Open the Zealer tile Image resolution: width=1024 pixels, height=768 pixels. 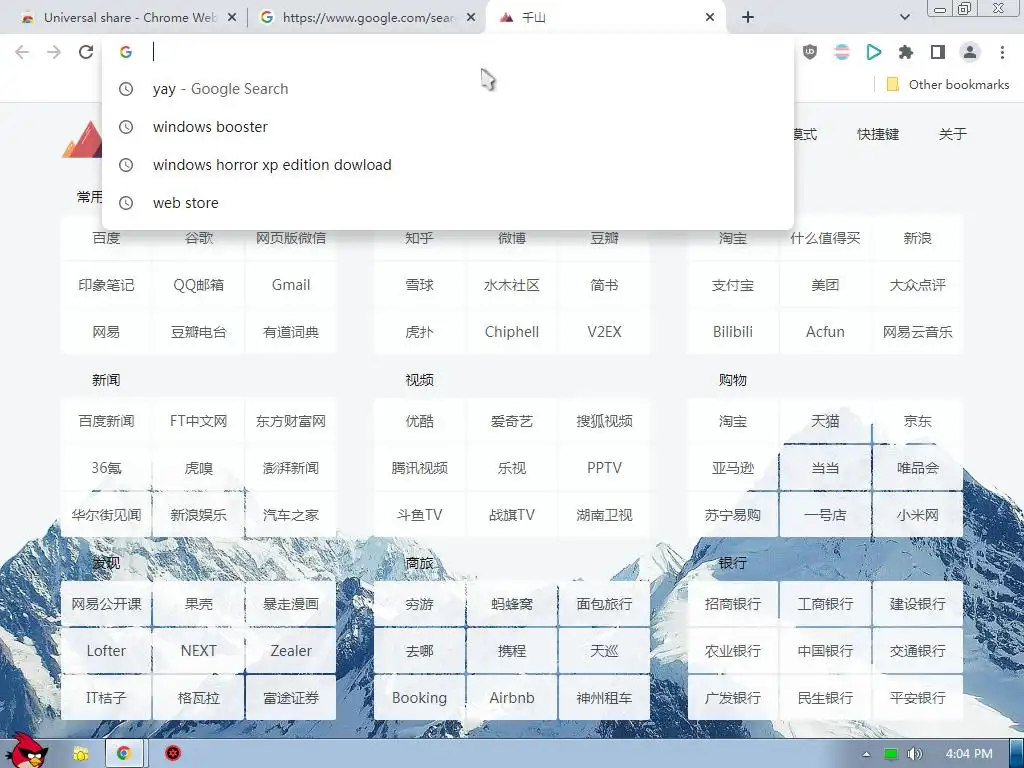291,651
